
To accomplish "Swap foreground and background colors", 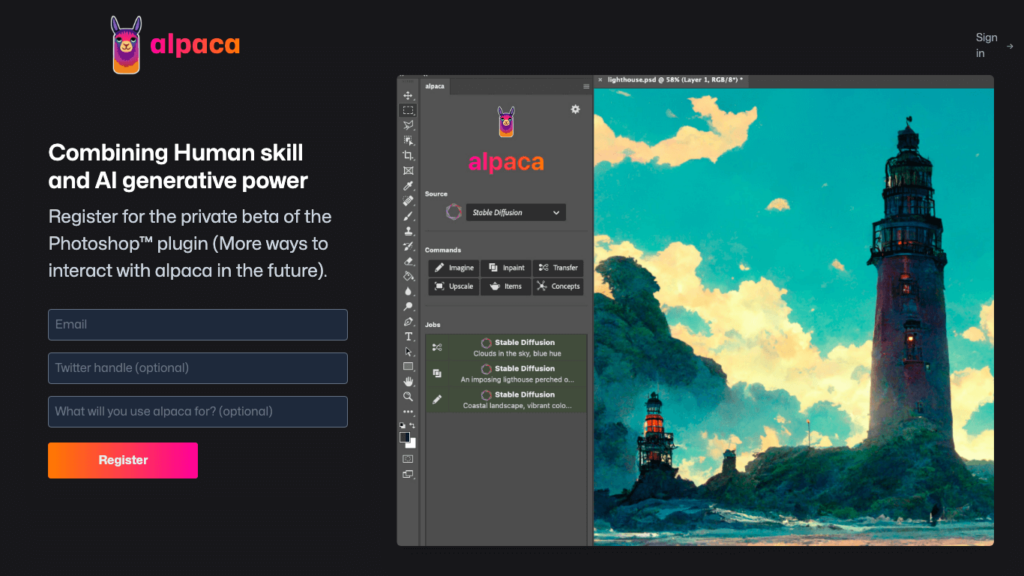I will click(413, 426).
